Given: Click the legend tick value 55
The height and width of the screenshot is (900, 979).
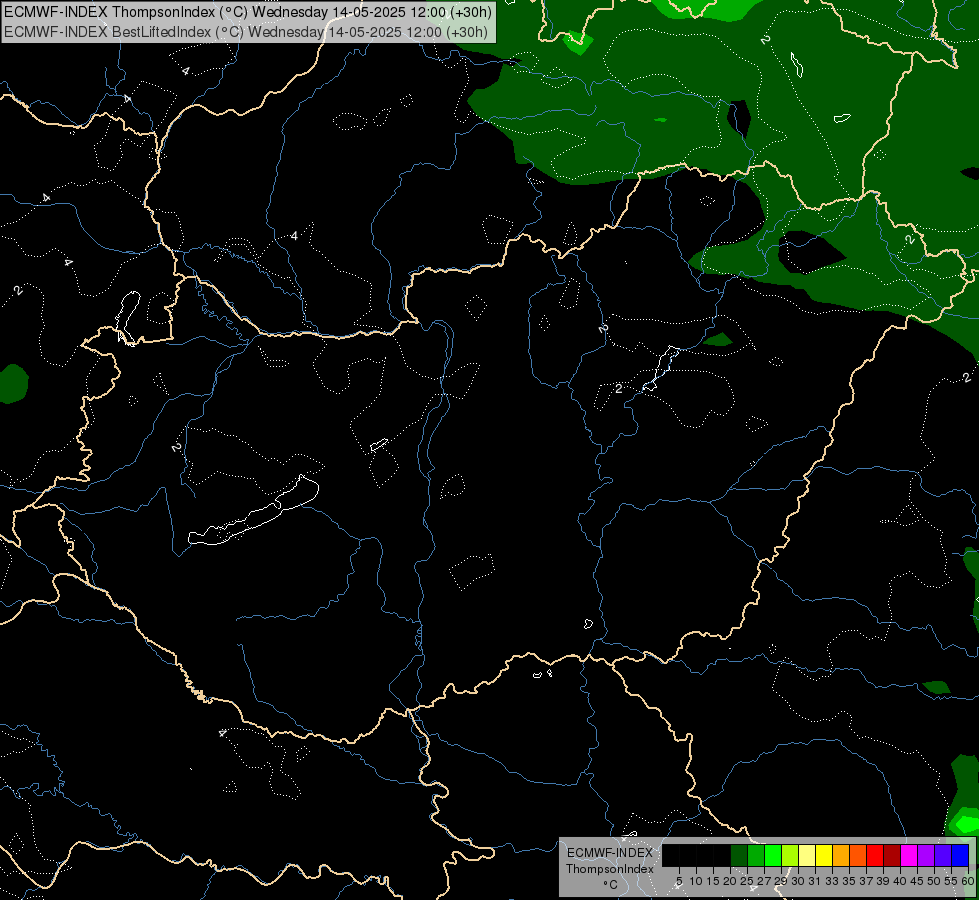Looking at the screenshot, I should pyautogui.click(x=951, y=881).
